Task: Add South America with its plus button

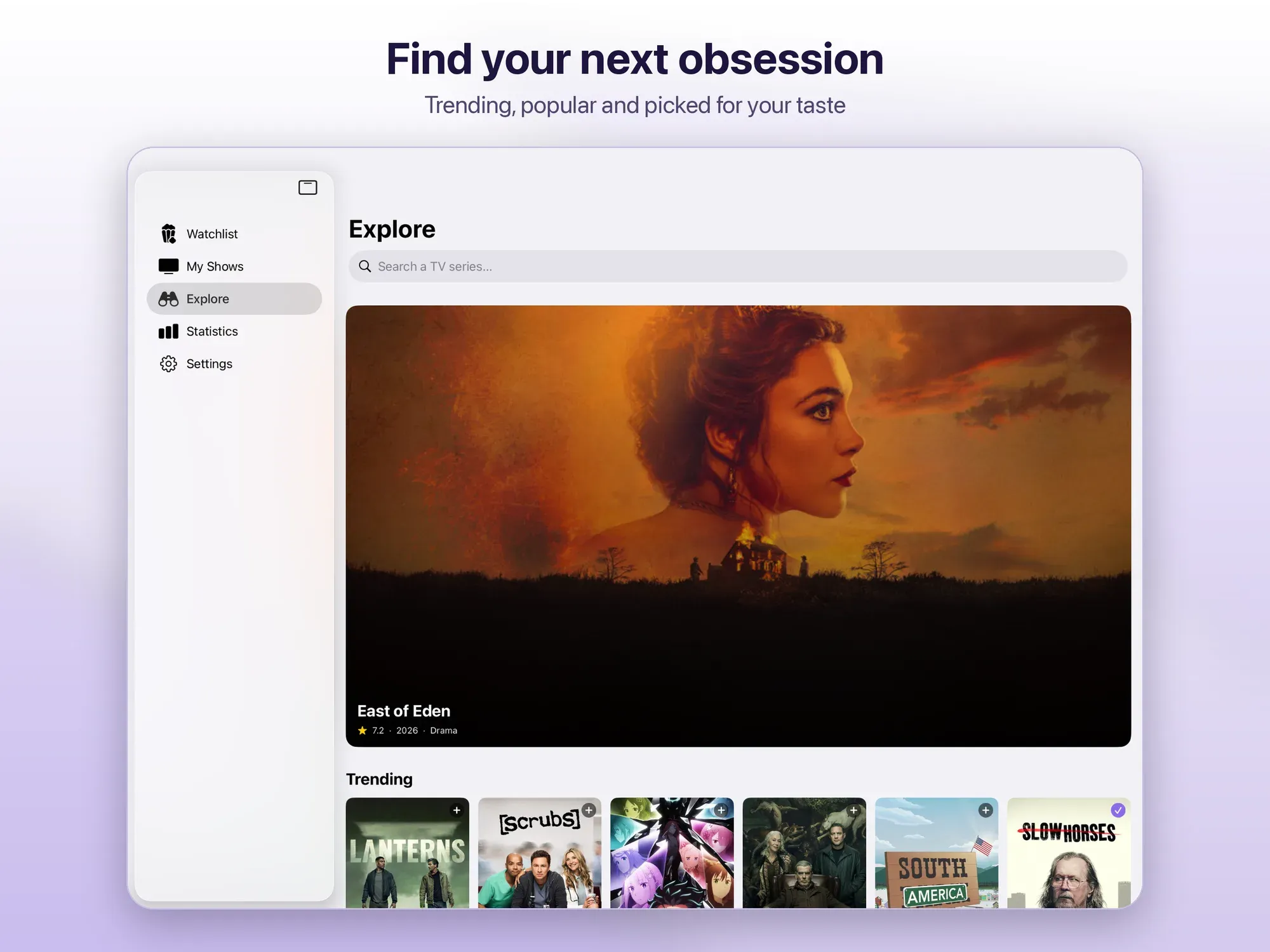Action: 986,810
